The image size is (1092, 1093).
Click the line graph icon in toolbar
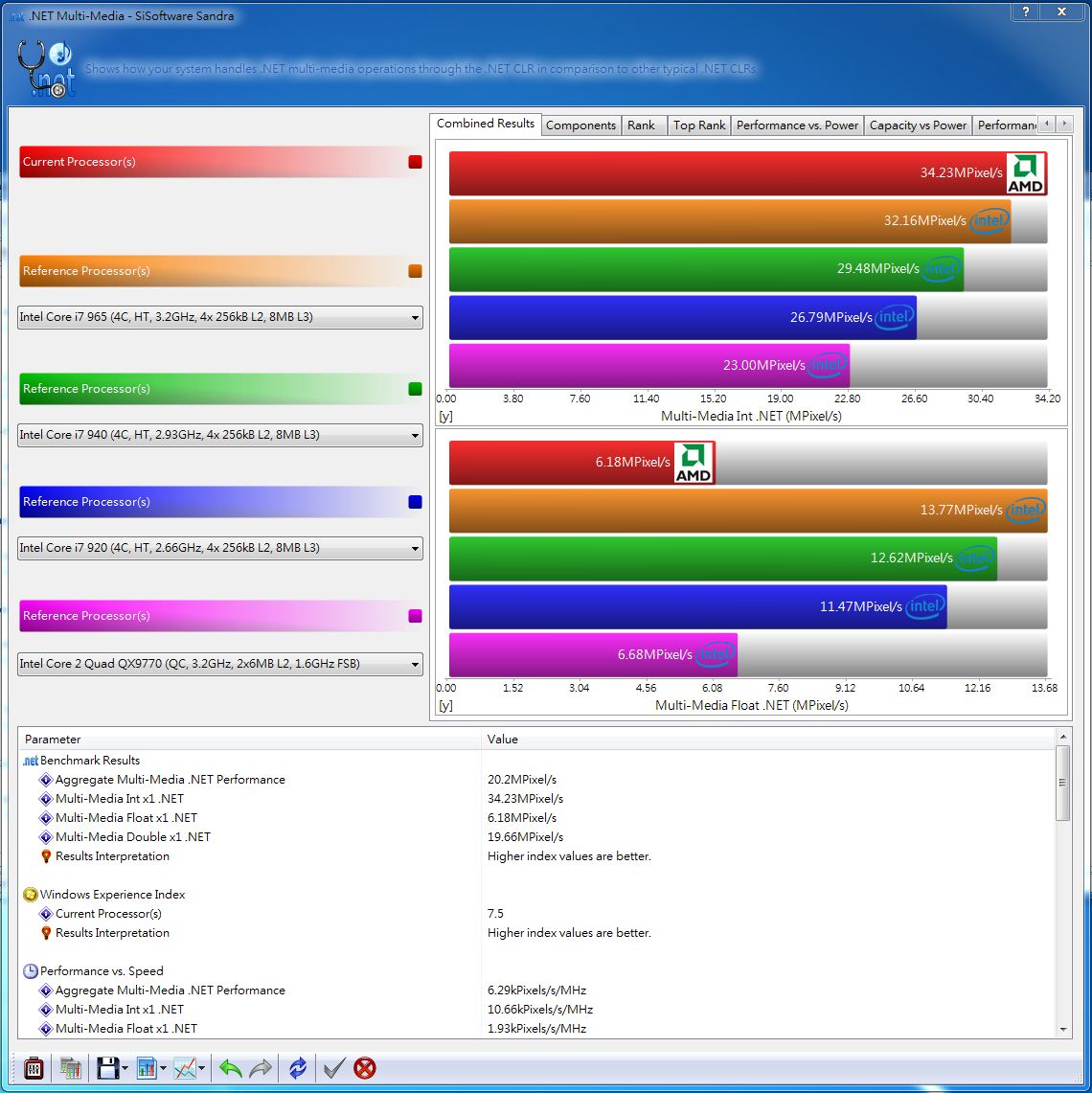[x=185, y=1068]
